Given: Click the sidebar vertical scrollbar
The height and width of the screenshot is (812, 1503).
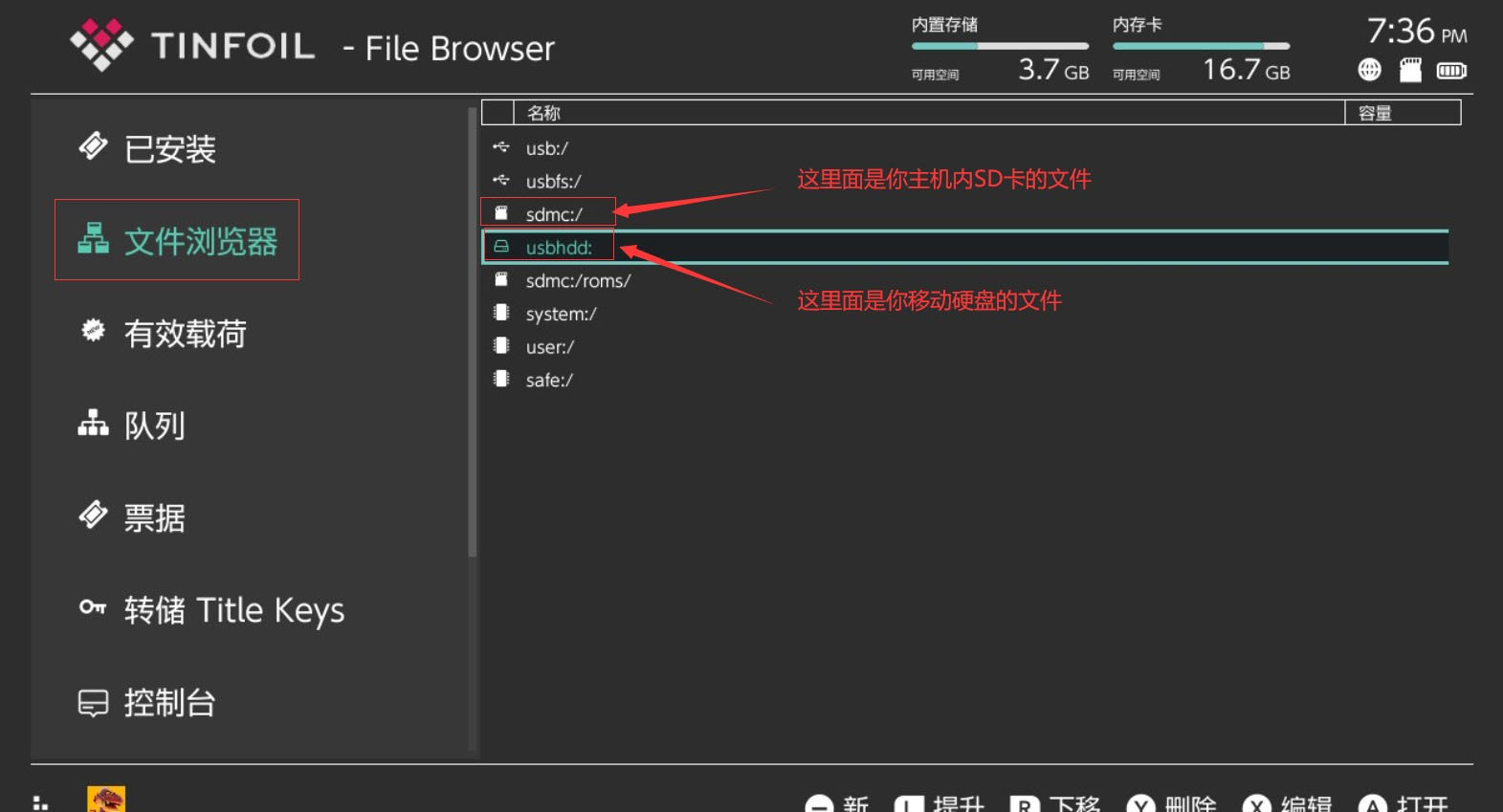Looking at the screenshot, I should click(x=472, y=332).
